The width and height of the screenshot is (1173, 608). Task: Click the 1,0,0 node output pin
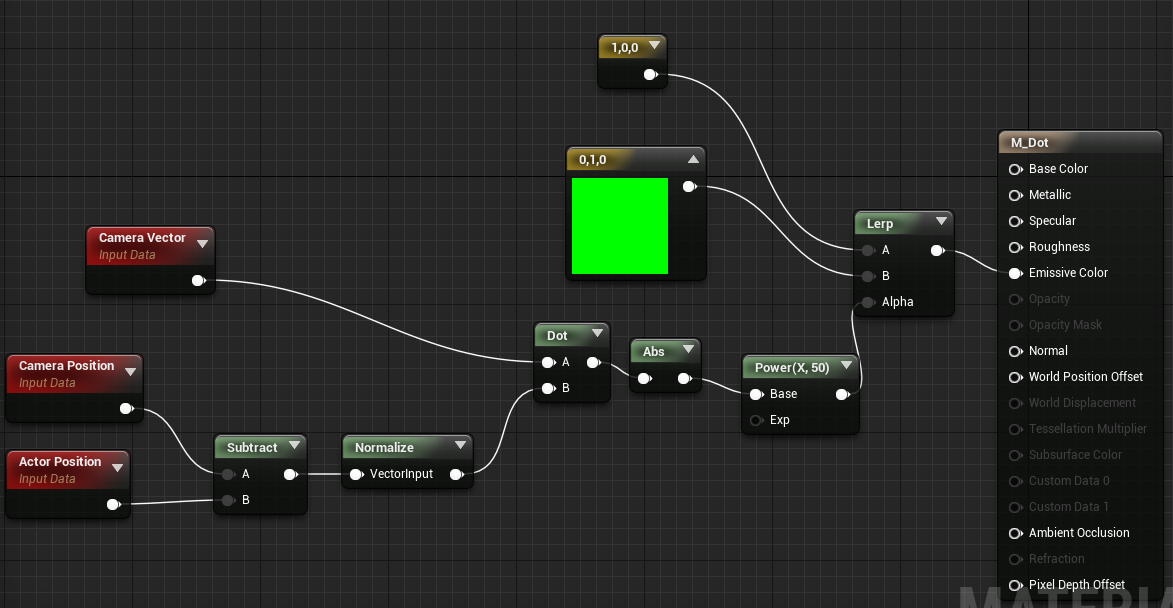pos(651,75)
